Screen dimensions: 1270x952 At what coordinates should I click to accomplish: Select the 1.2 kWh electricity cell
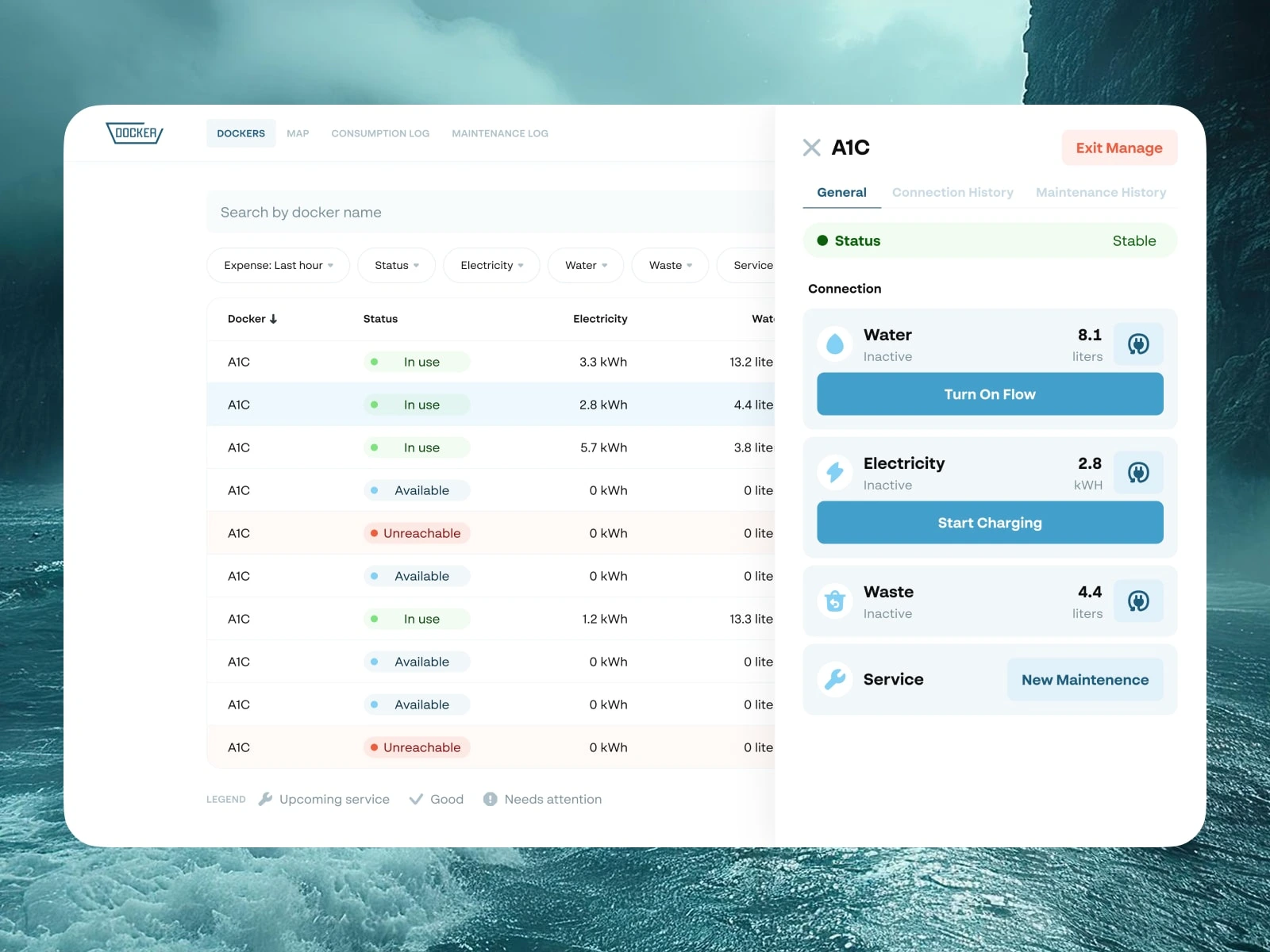click(x=604, y=619)
